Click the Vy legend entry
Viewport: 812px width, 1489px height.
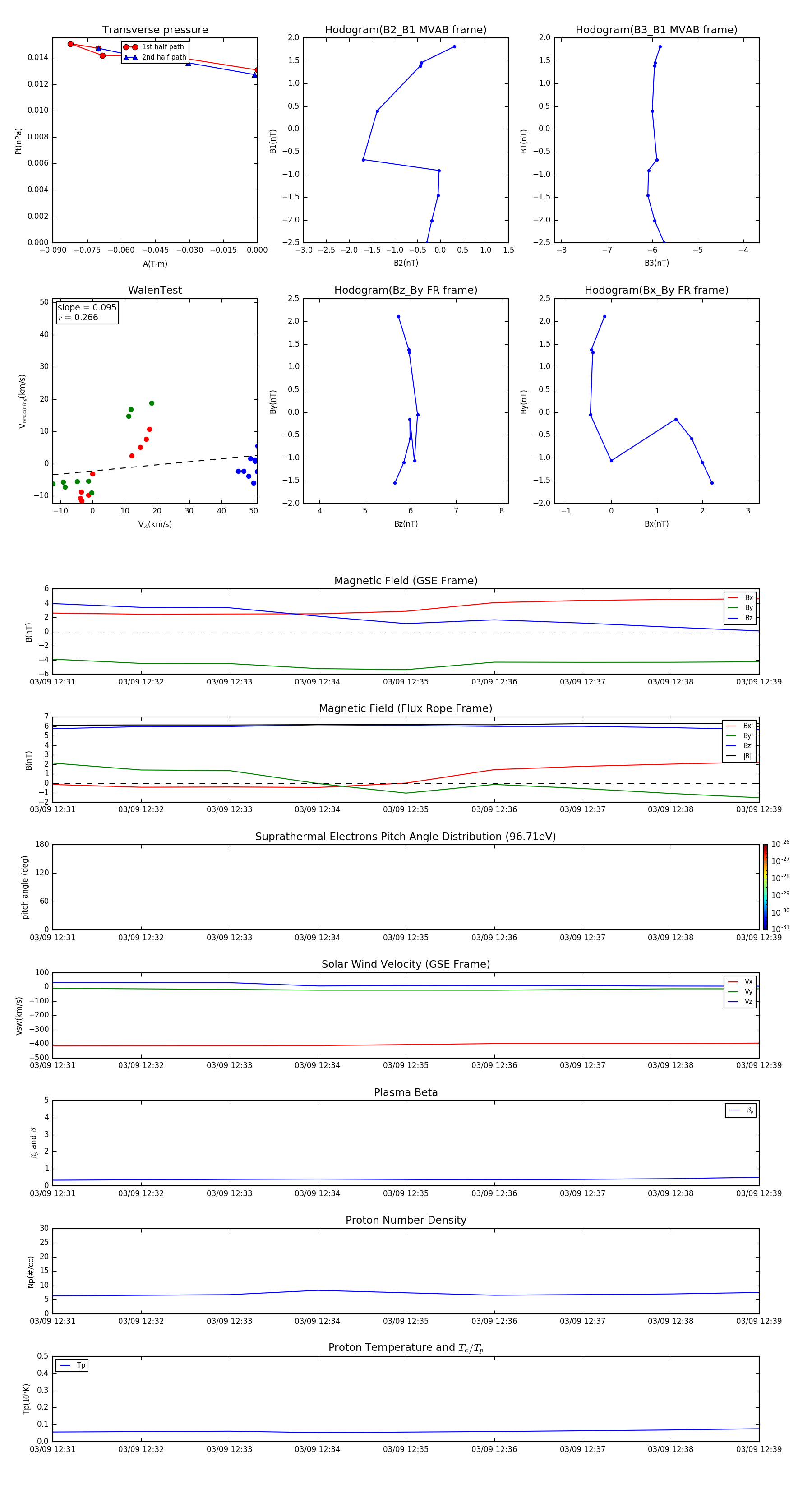tap(740, 991)
